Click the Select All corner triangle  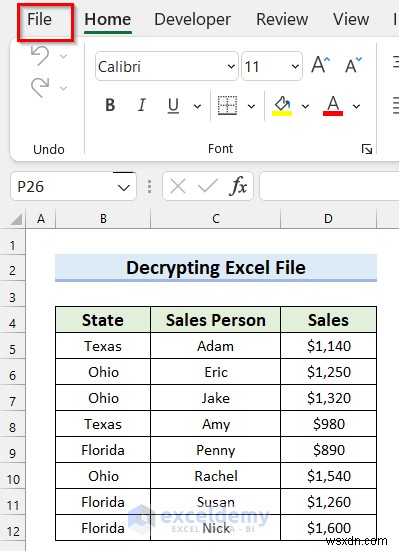coord(16,219)
